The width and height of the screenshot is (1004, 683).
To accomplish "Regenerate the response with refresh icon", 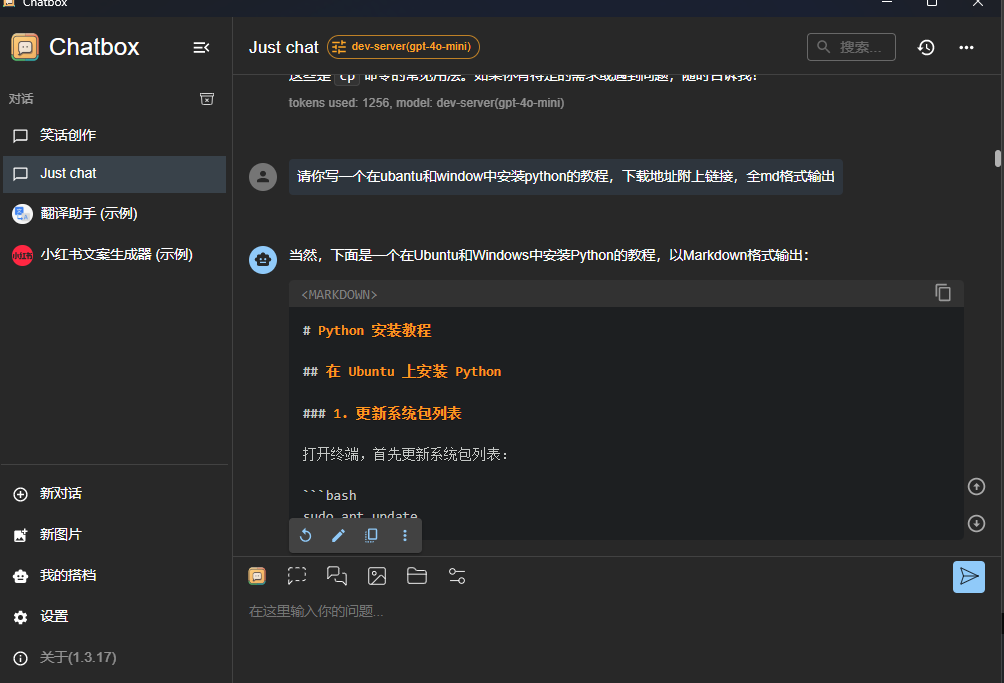I will (306, 535).
